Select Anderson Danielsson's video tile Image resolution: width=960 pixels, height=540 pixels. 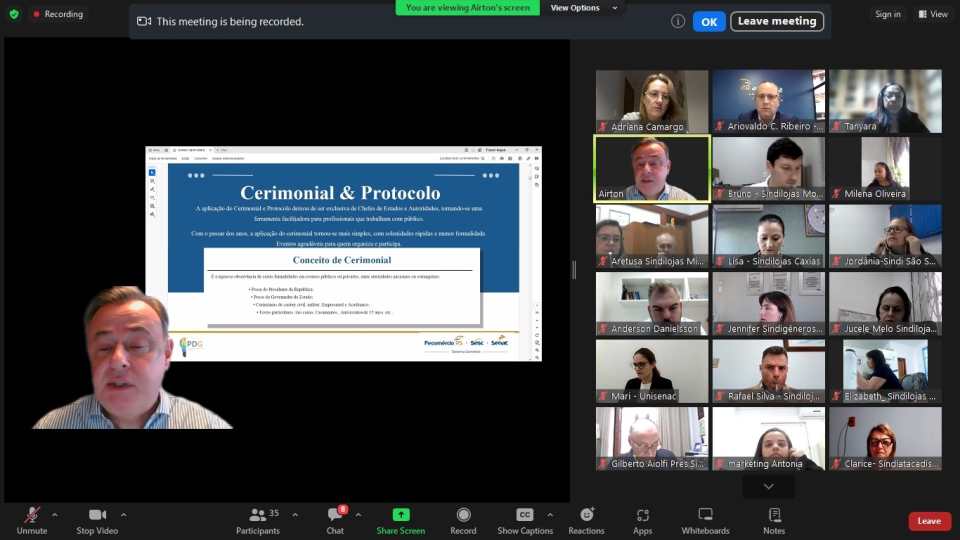652,304
